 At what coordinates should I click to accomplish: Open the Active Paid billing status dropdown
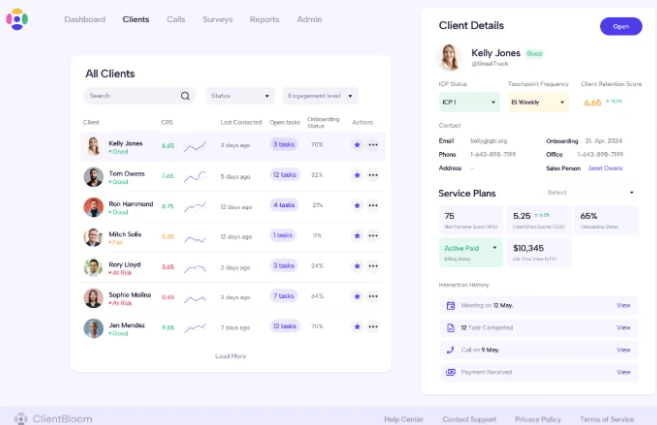471,252
